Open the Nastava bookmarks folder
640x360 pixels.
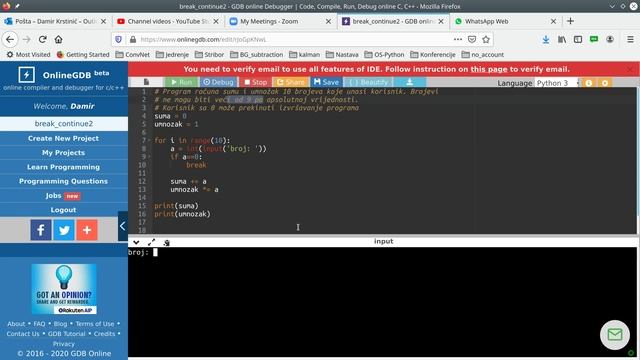(x=342, y=55)
